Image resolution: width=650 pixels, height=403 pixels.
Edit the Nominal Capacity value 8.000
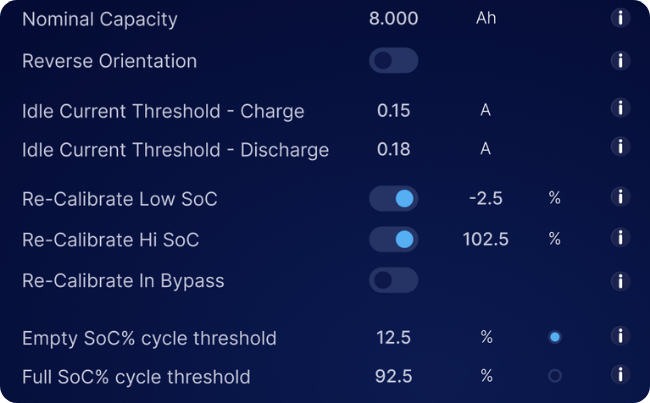pos(393,19)
